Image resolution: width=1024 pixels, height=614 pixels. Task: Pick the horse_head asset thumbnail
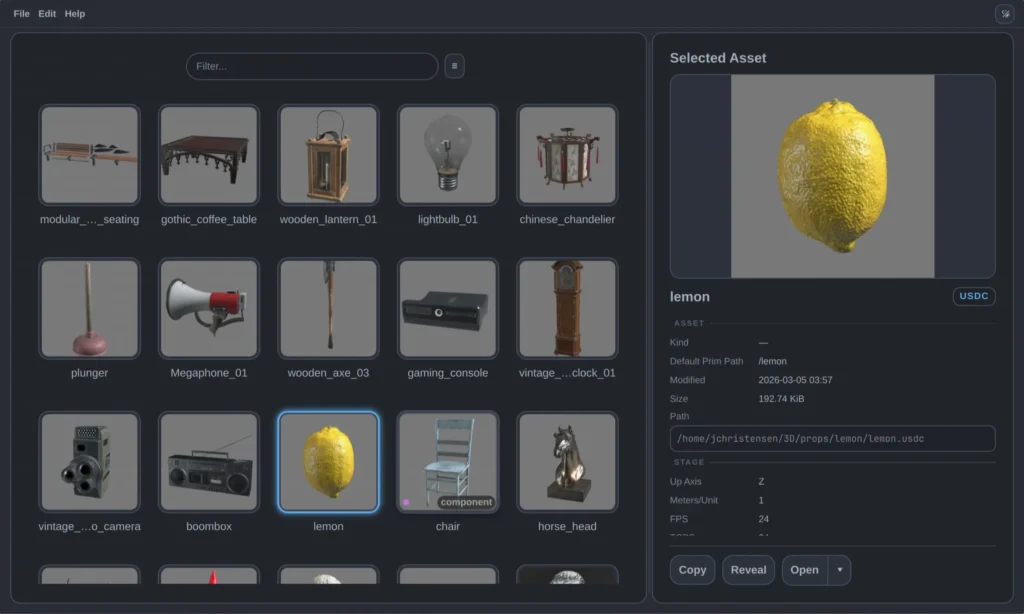tap(567, 462)
